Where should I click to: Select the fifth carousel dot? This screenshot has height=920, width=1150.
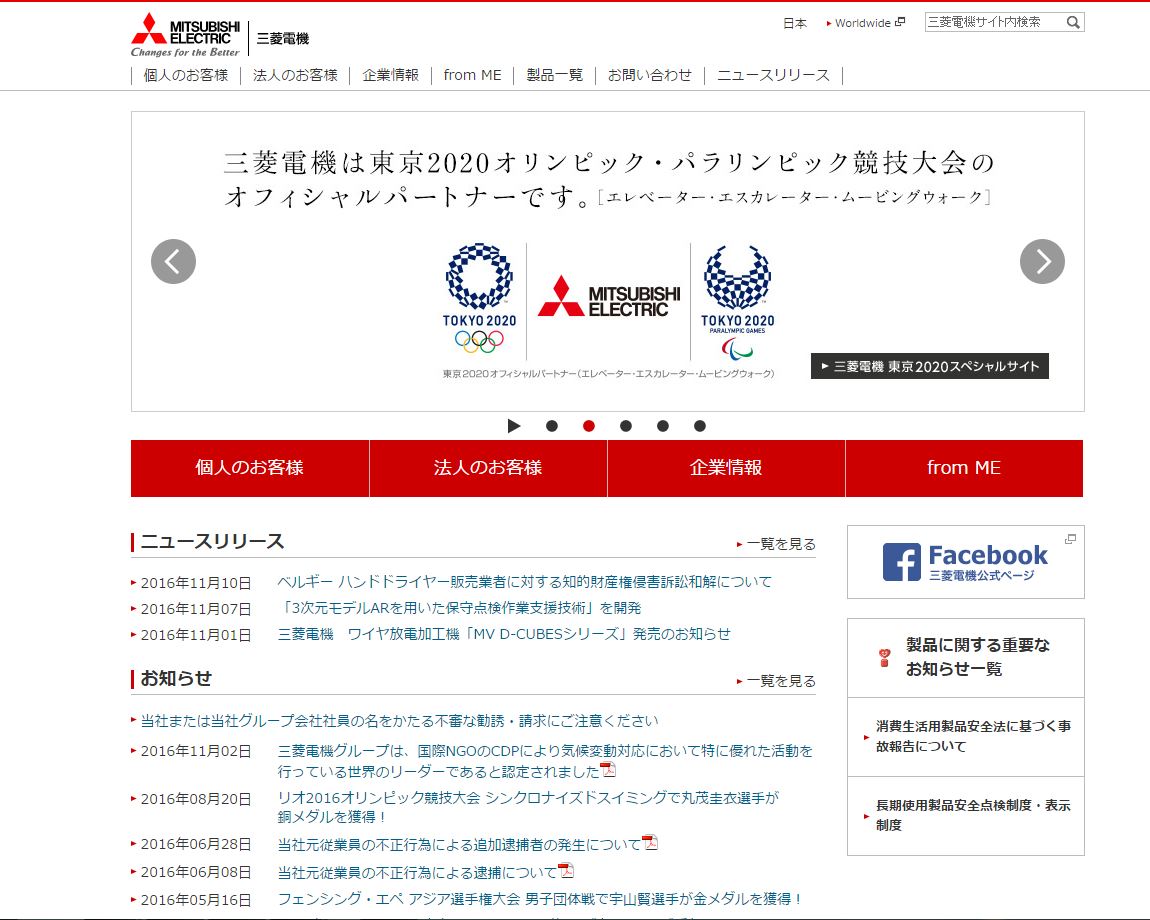click(700, 426)
